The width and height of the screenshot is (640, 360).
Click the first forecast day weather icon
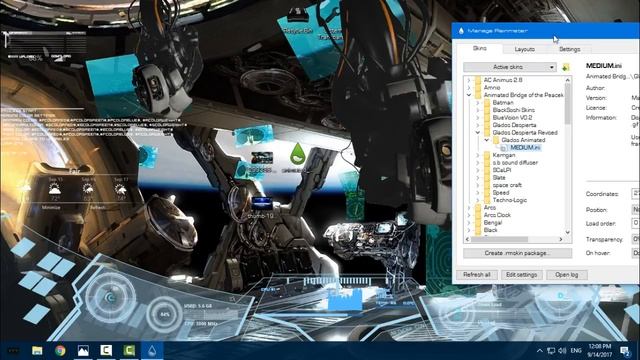pos(55,189)
